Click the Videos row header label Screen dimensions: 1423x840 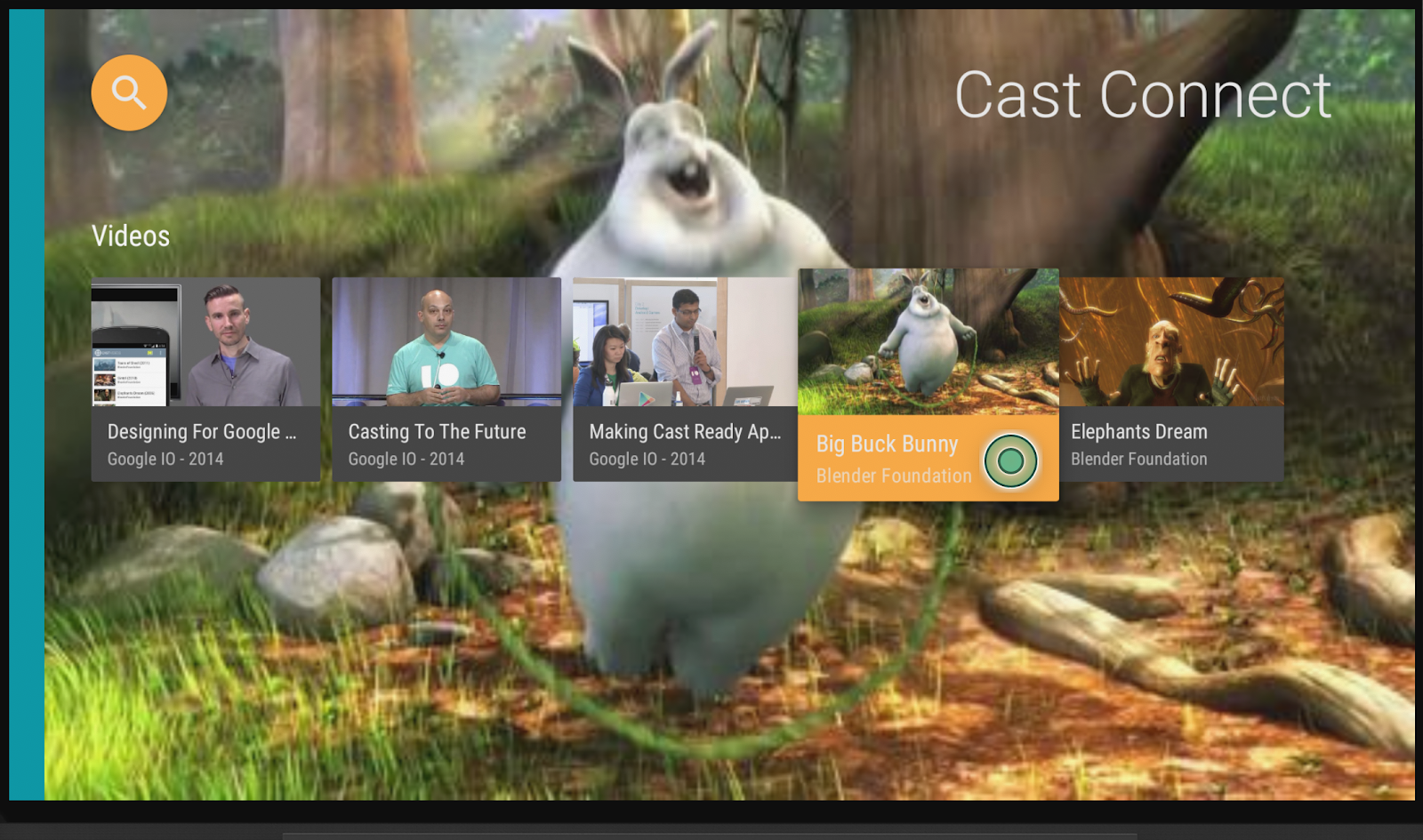click(x=131, y=236)
